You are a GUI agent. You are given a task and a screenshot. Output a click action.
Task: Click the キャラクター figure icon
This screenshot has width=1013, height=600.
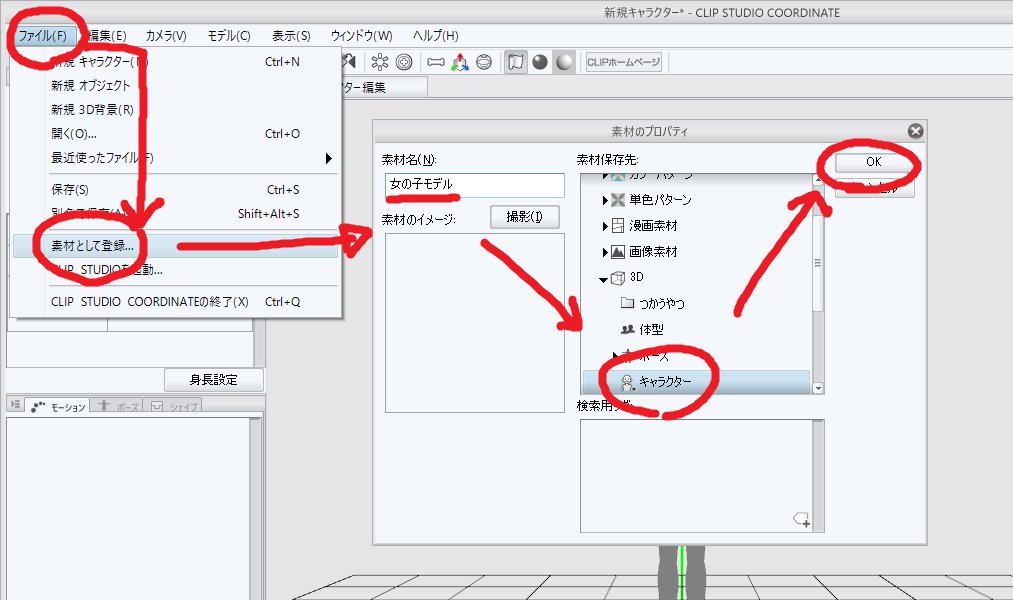pos(627,382)
